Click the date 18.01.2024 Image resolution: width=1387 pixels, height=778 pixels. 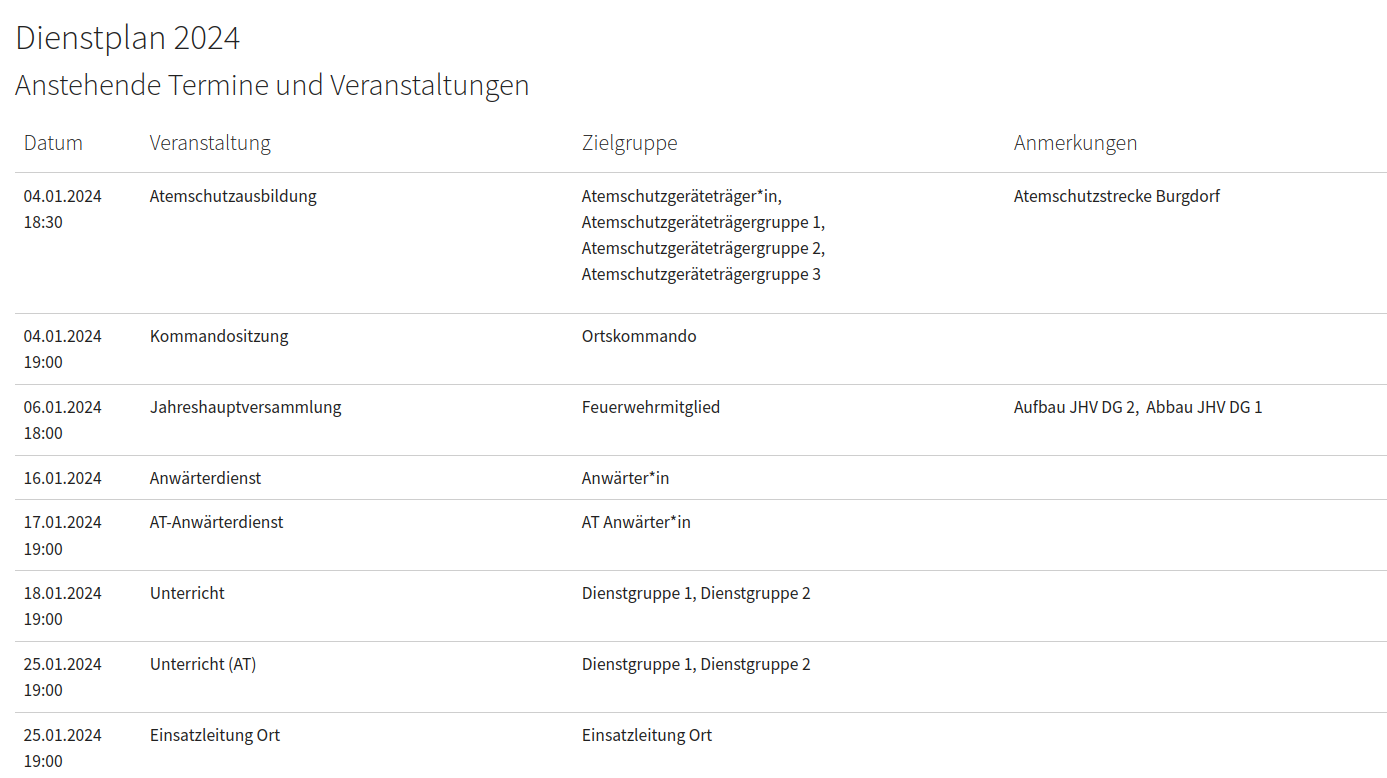coord(63,593)
